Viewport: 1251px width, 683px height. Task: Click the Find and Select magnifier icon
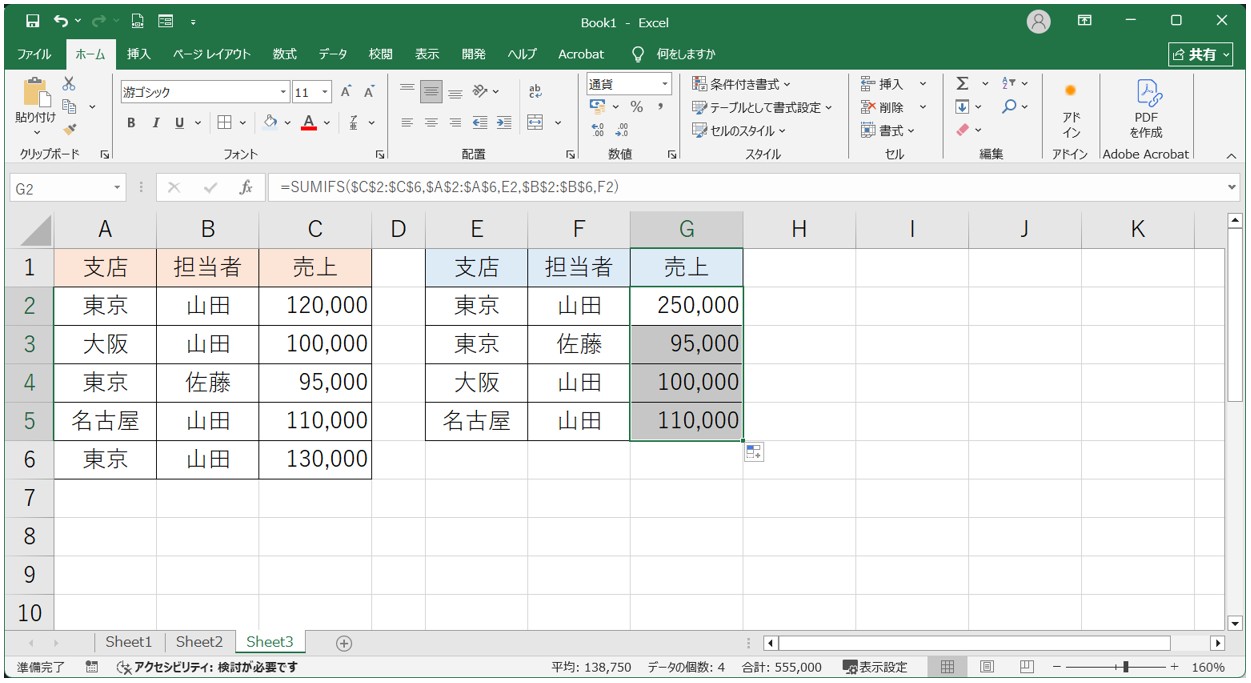coord(1009,107)
